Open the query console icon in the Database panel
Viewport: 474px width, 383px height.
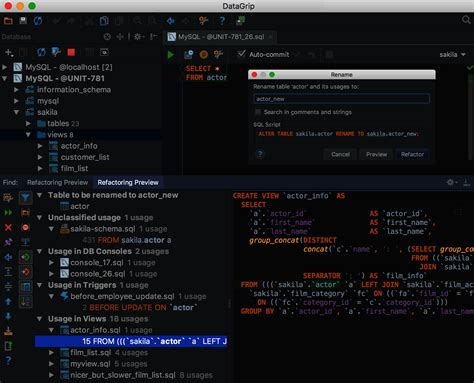[x=104, y=52]
